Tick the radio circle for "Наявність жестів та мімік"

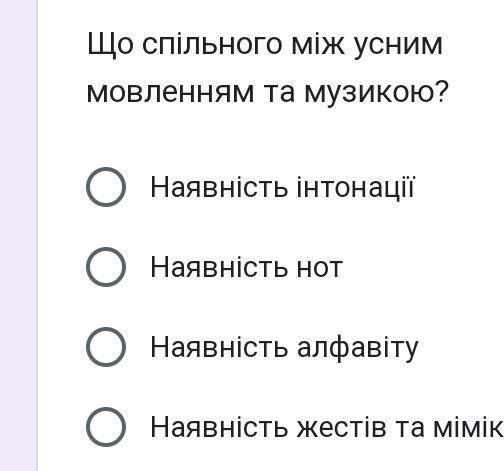[106, 427]
